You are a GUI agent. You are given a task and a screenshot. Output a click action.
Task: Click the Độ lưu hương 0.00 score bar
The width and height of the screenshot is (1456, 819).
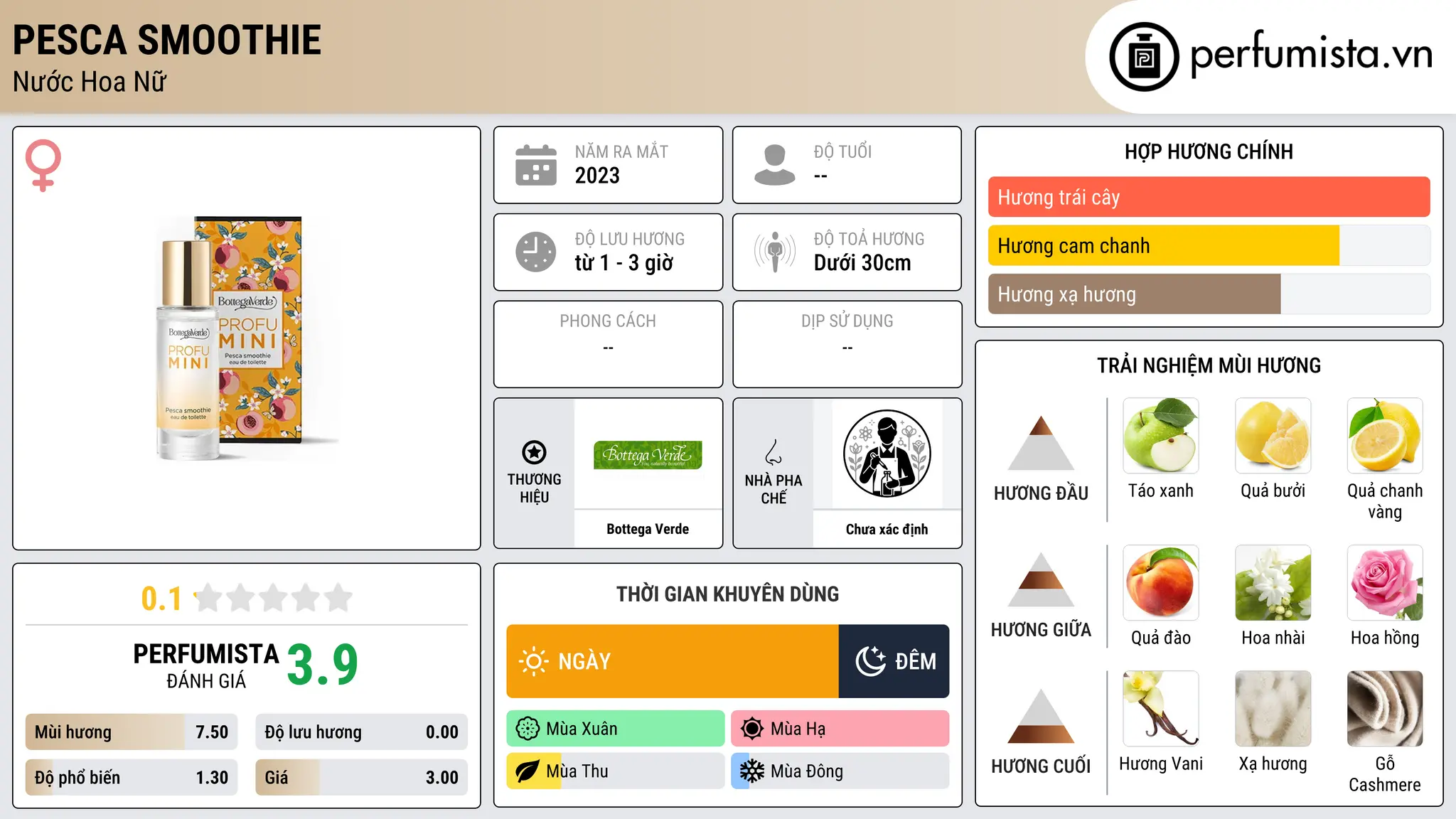[361, 732]
